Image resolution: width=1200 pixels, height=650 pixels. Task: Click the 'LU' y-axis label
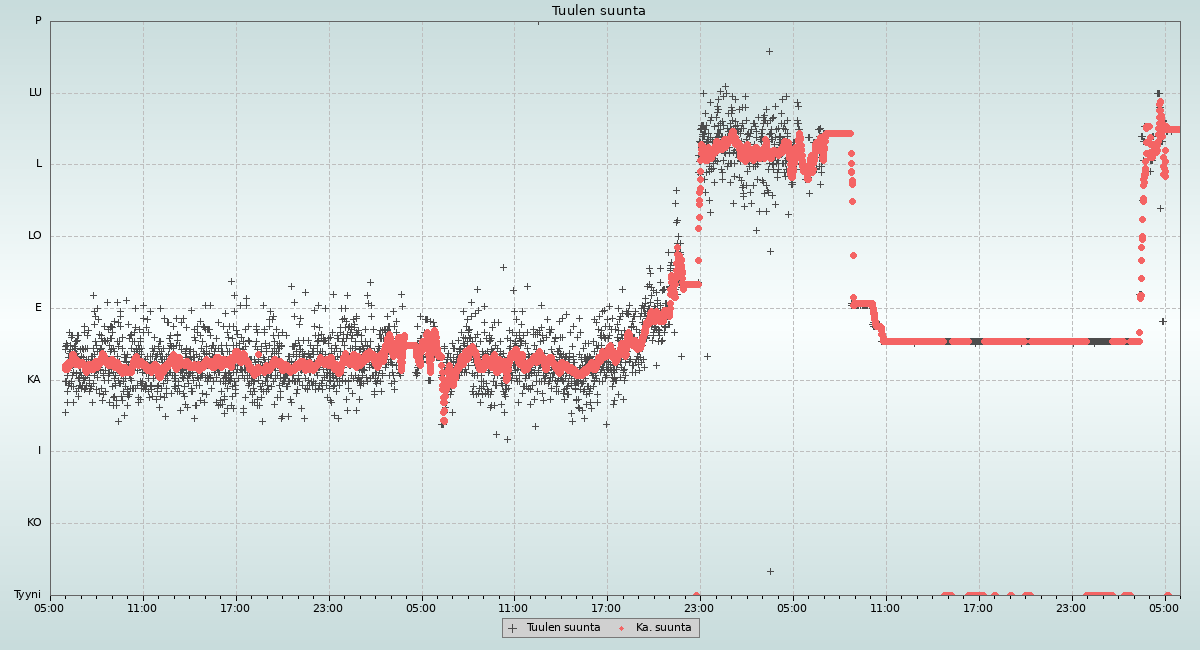click(x=35, y=93)
